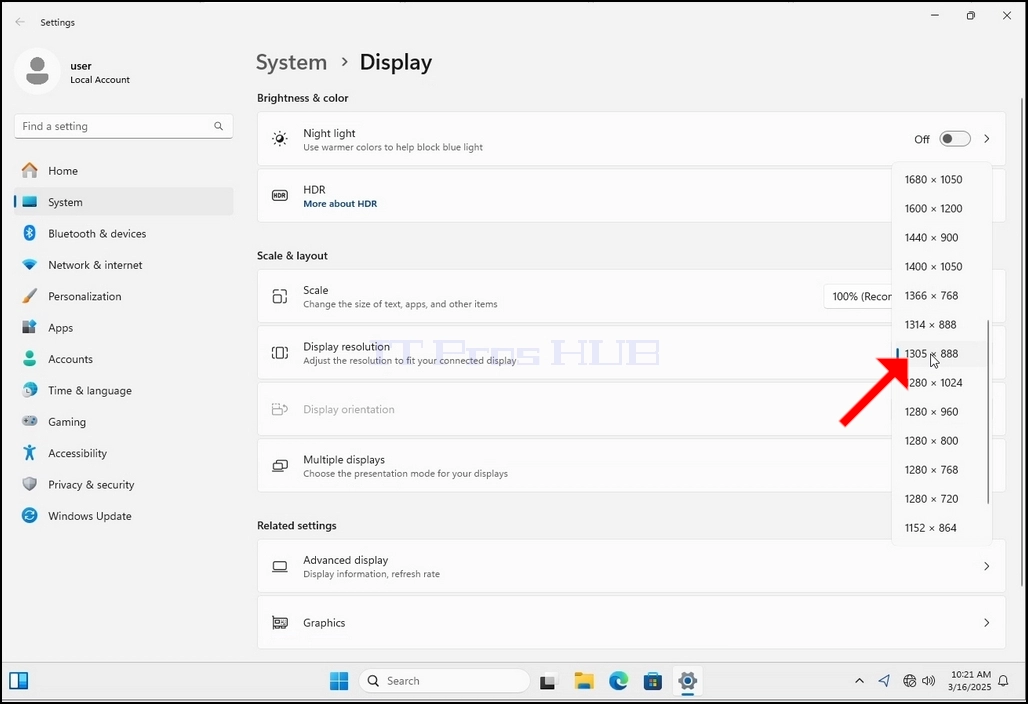Click the Find a setting search box
Image resolution: width=1028 pixels, height=704 pixels.
(x=123, y=127)
